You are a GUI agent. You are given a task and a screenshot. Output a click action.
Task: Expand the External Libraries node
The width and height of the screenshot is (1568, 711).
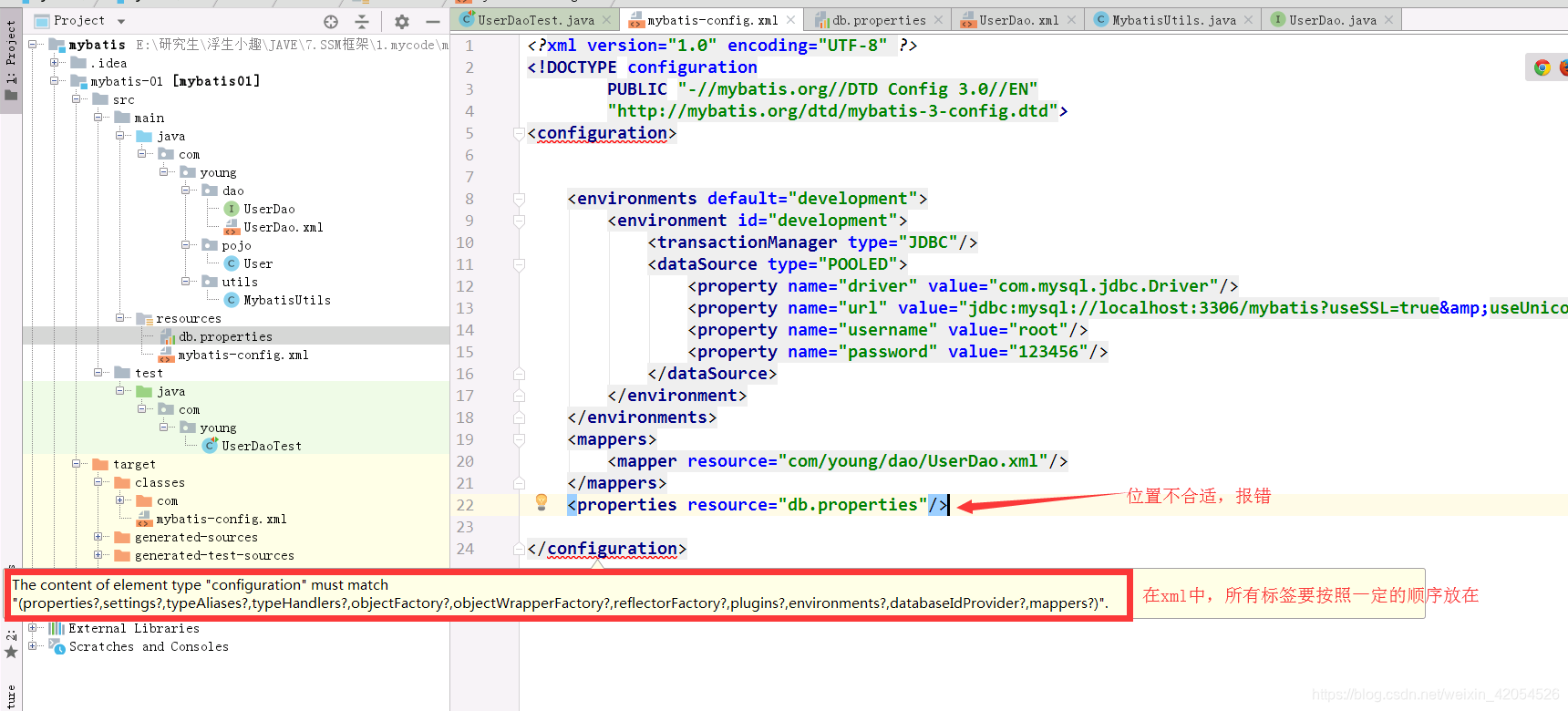click(33, 628)
